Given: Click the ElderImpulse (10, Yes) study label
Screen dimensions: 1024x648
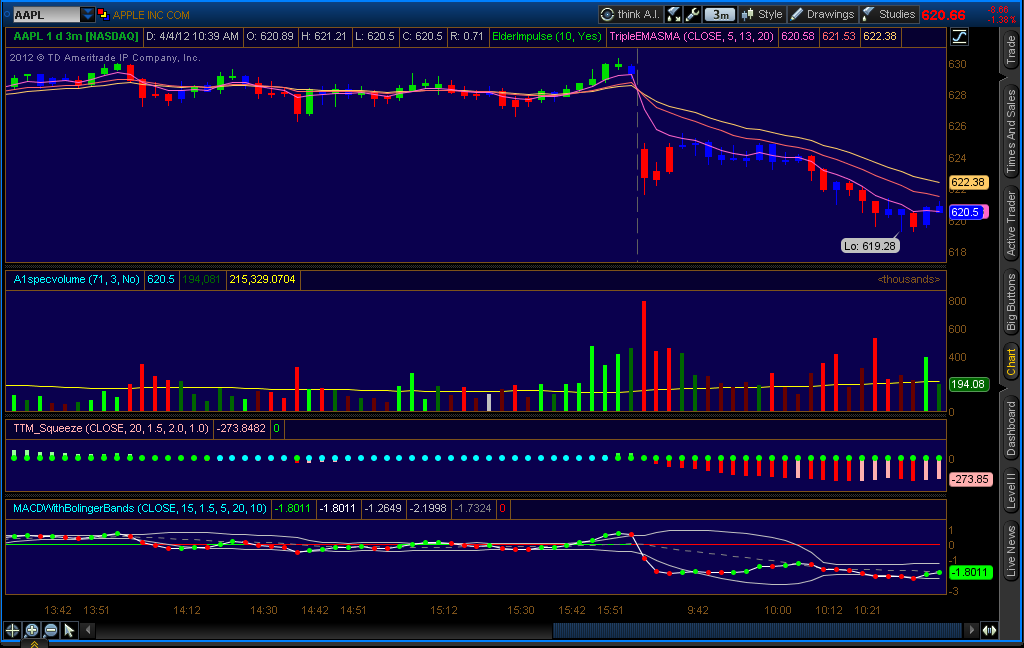Looking at the screenshot, I should pyautogui.click(x=547, y=37).
